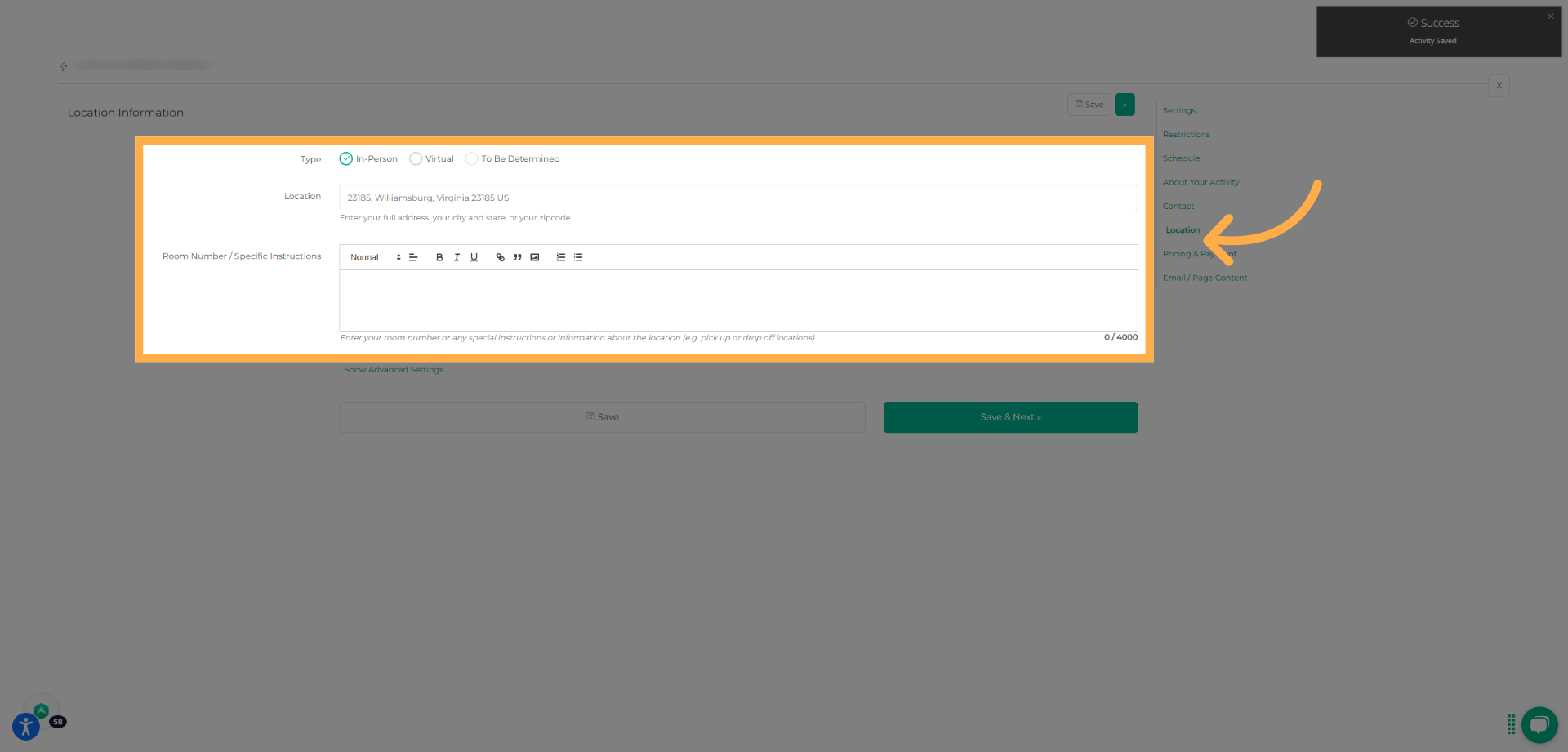Click the Location address input field
1568x752 pixels.
click(x=737, y=198)
